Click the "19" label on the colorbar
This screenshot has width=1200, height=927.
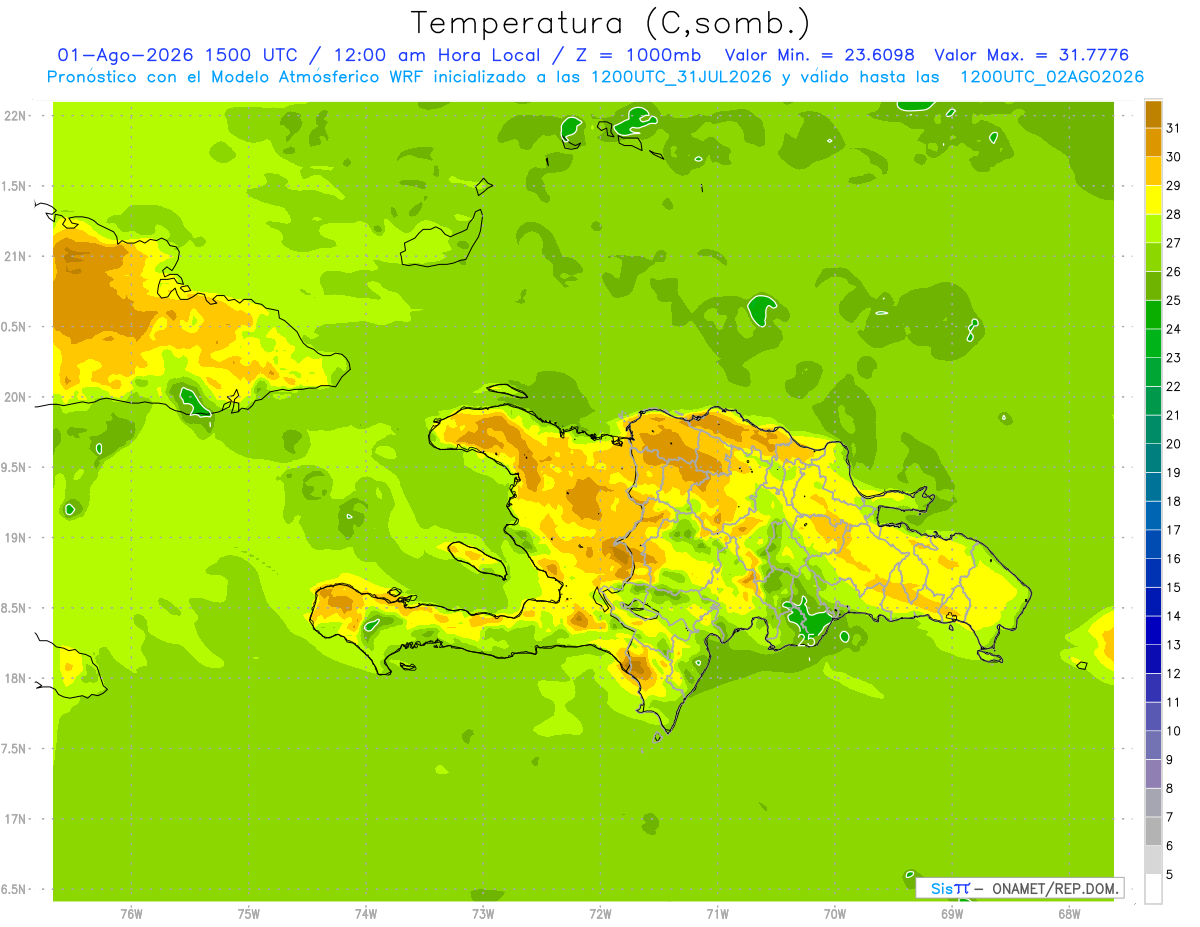1174,473
